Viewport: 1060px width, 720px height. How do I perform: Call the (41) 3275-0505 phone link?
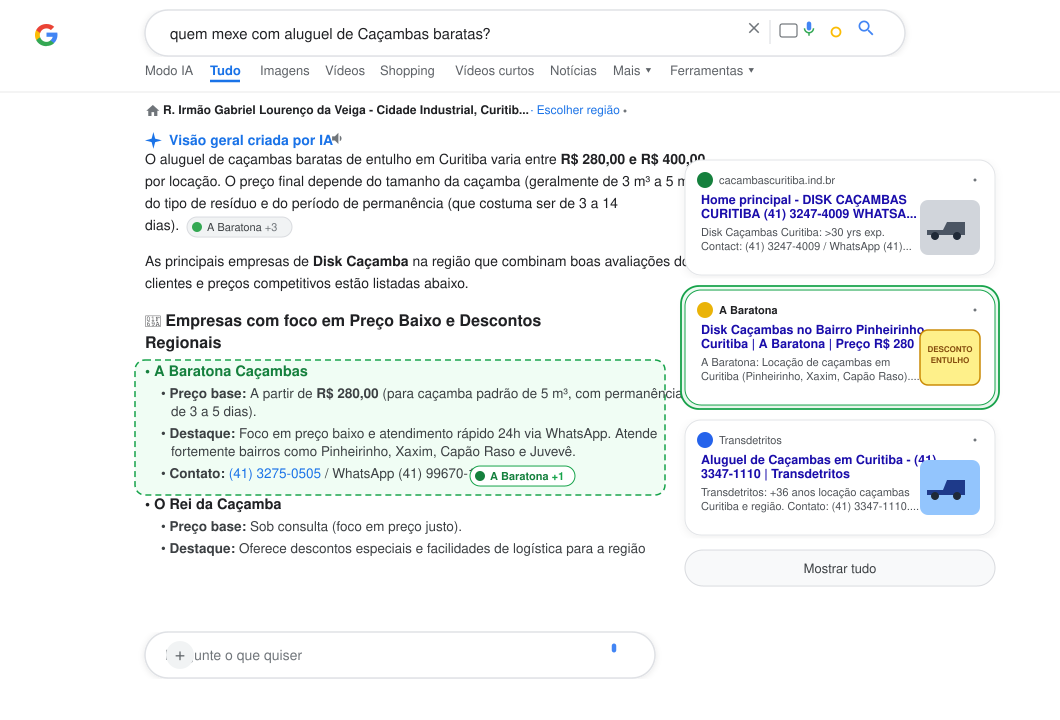[275, 473]
